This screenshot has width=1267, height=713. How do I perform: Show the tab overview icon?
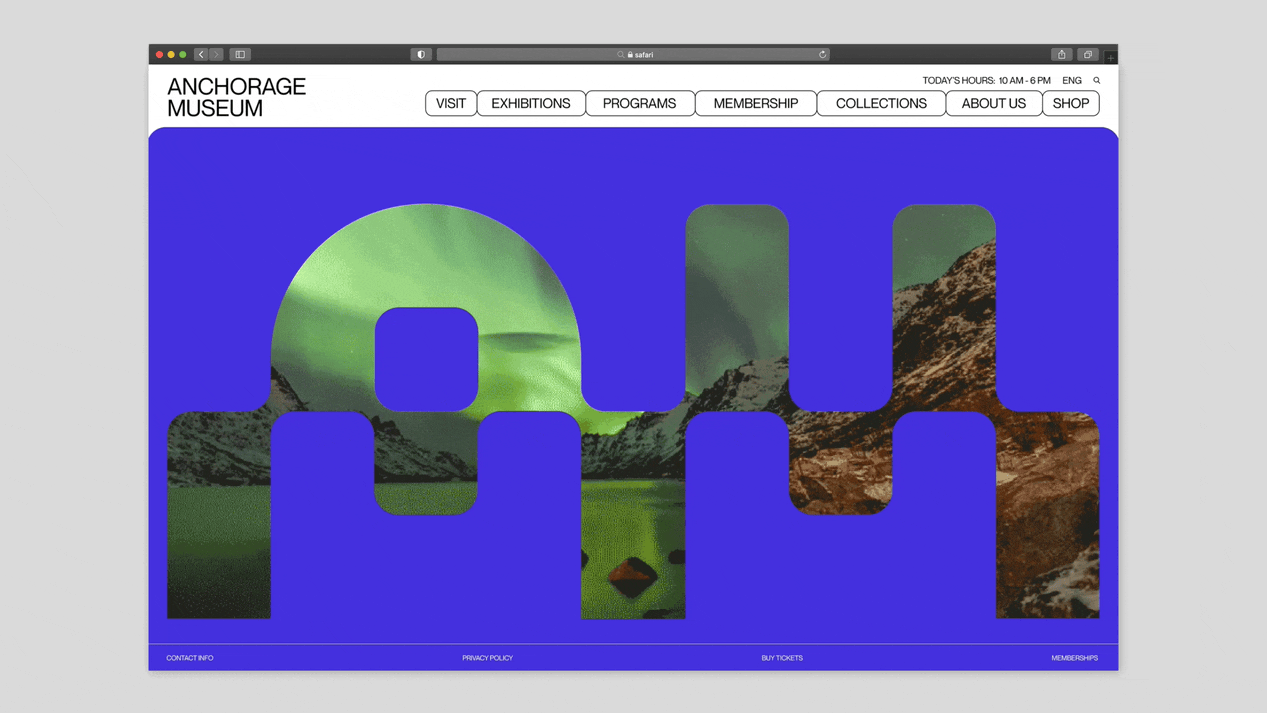click(1088, 54)
